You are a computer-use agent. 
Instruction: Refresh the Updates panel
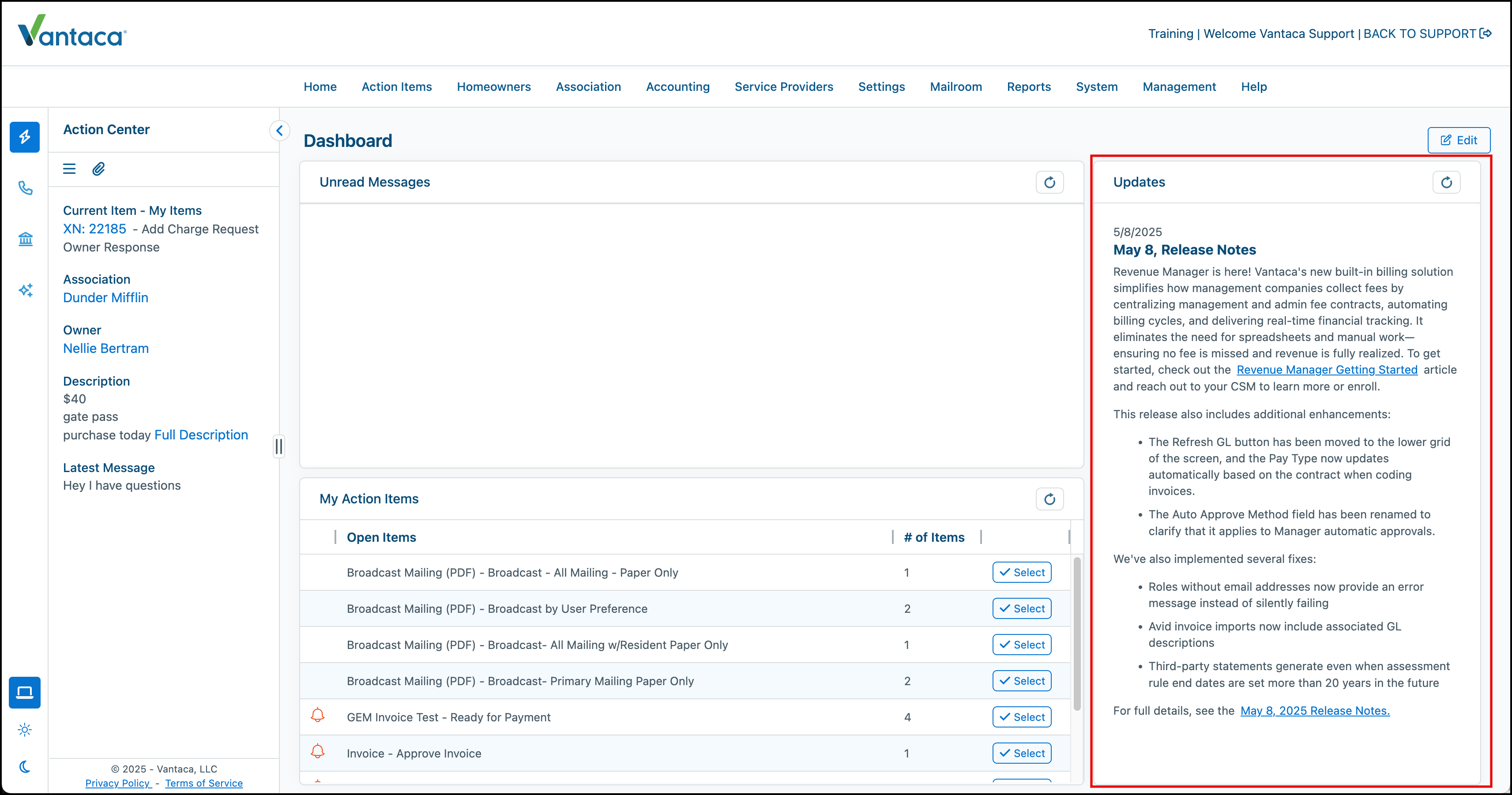[1446, 183]
